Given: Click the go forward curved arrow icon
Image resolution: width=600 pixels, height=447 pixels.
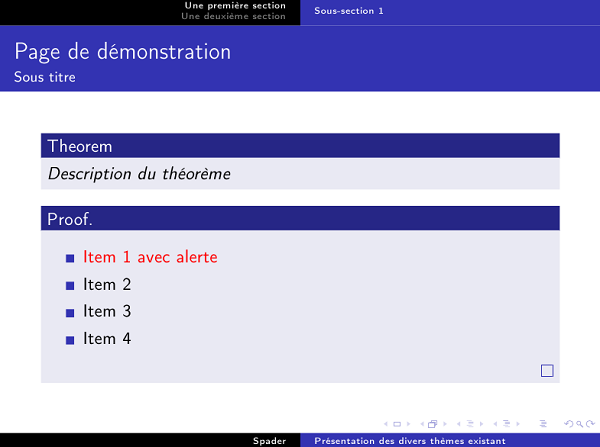Looking at the screenshot, I should (x=588, y=424).
